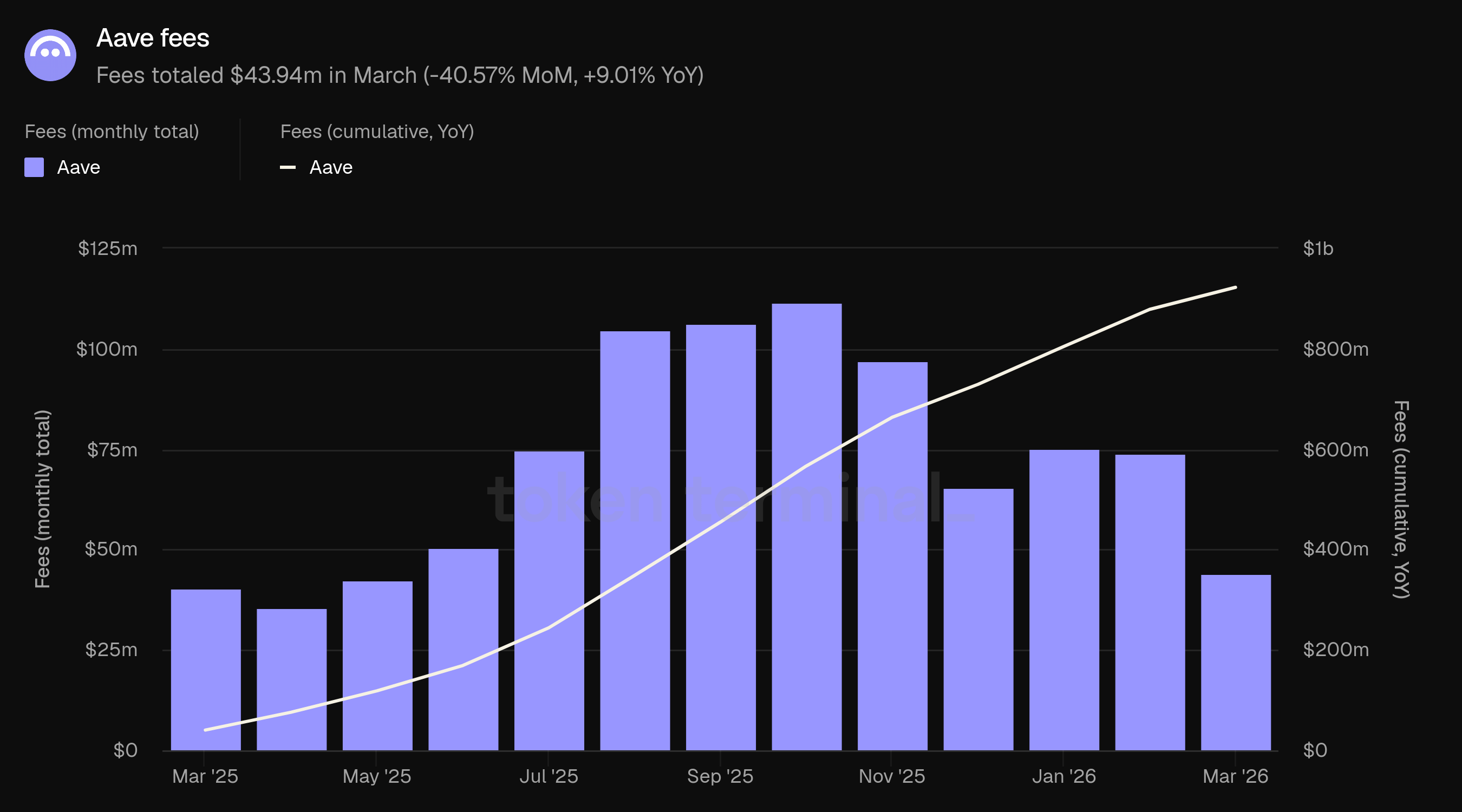Toggle the Aave cumulative YoY legend label
Screen dimensions: 1462x812
(331, 167)
